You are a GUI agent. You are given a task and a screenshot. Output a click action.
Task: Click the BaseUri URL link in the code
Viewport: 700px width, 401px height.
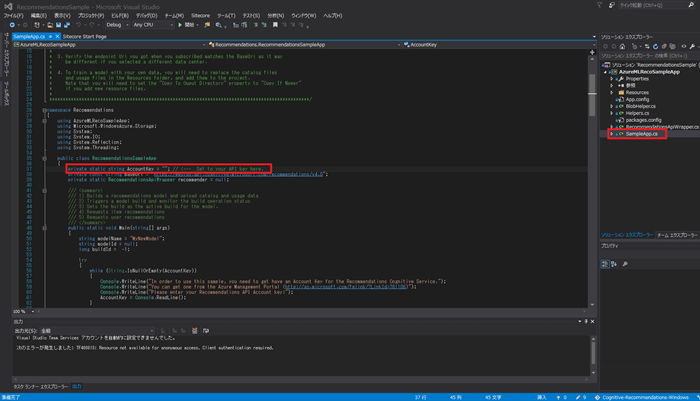(x=238, y=175)
